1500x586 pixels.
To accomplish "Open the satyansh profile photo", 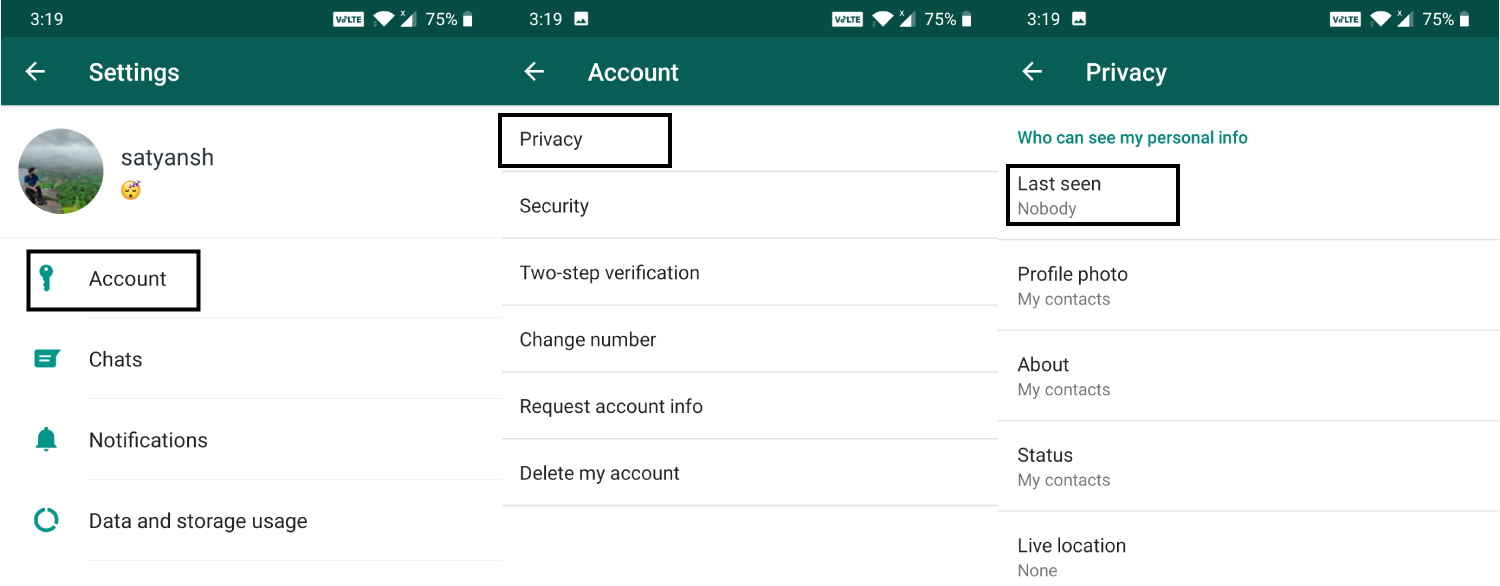I will tap(61, 171).
